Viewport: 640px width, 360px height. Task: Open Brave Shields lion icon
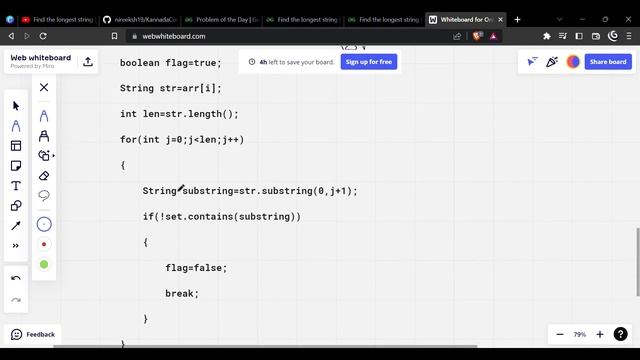477,36
